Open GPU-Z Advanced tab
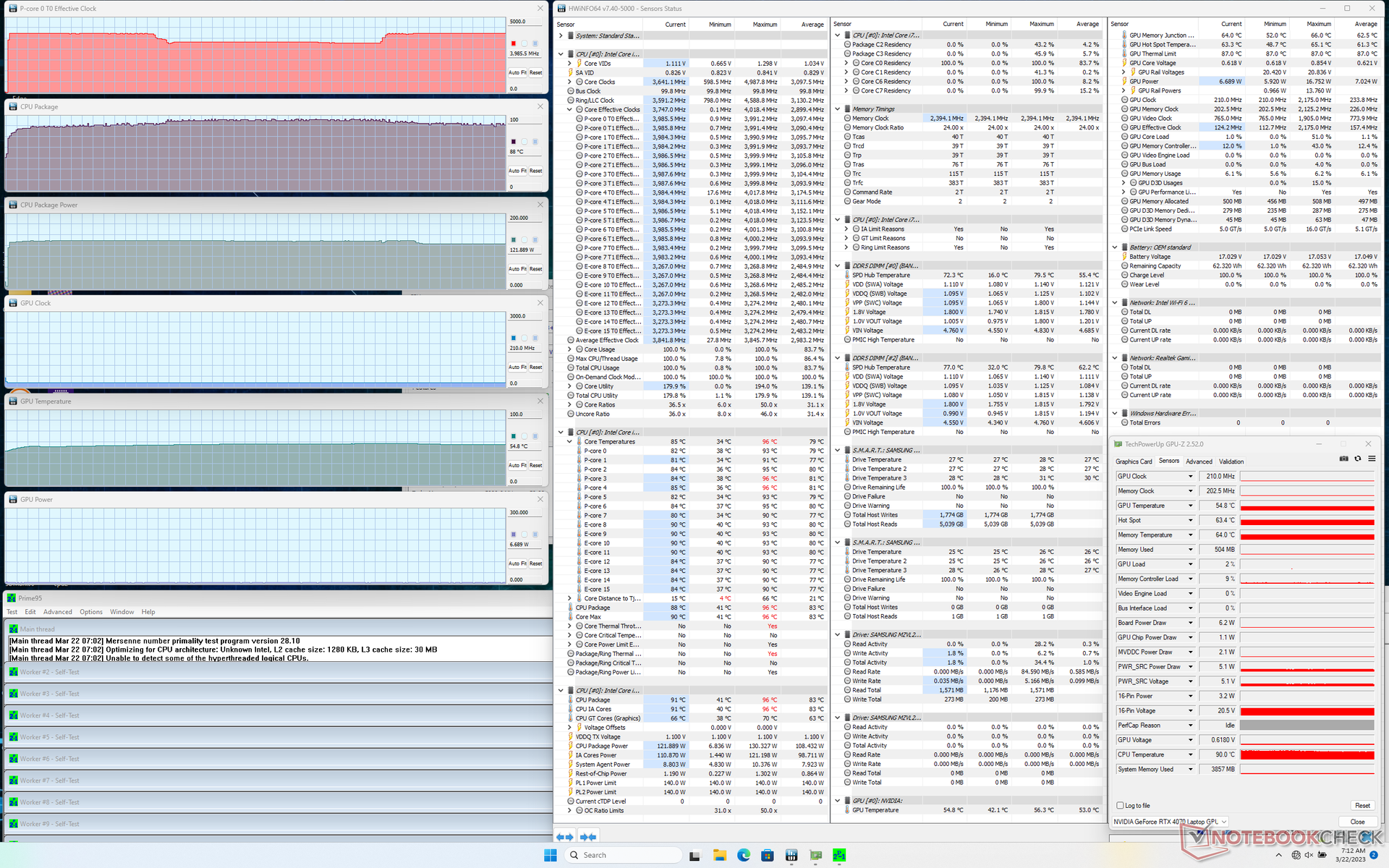The width and height of the screenshot is (1389, 868). click(1199, 461)
